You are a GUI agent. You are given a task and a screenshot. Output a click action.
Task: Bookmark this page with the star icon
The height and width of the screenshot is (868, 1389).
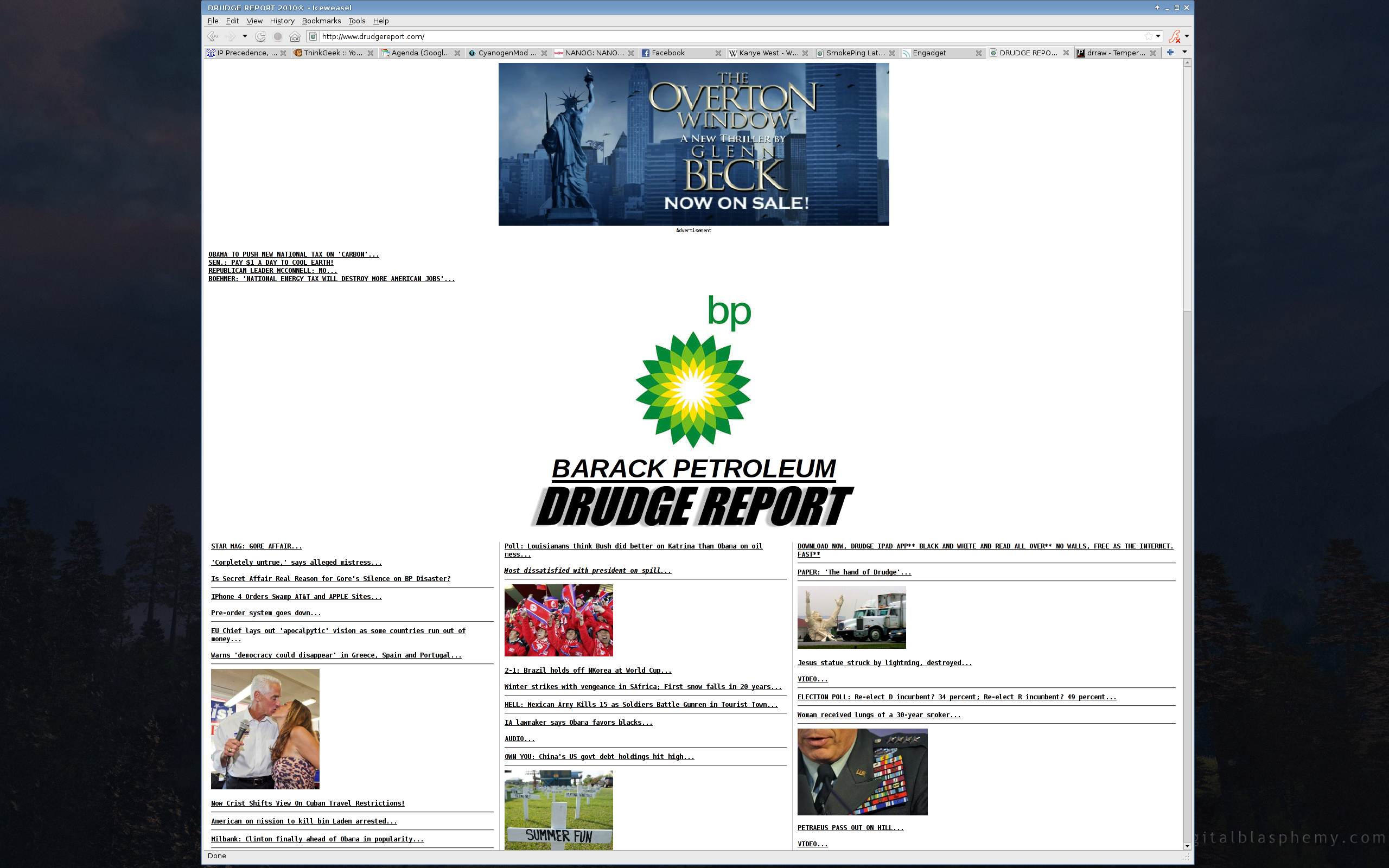coord(1148,36)
